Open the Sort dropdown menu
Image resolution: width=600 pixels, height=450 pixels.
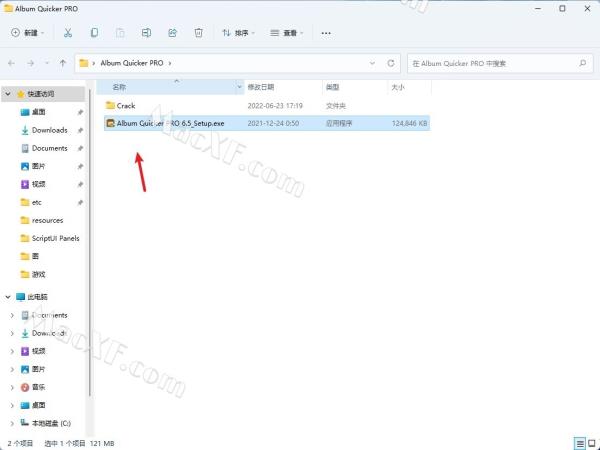(x=238, y=33)
